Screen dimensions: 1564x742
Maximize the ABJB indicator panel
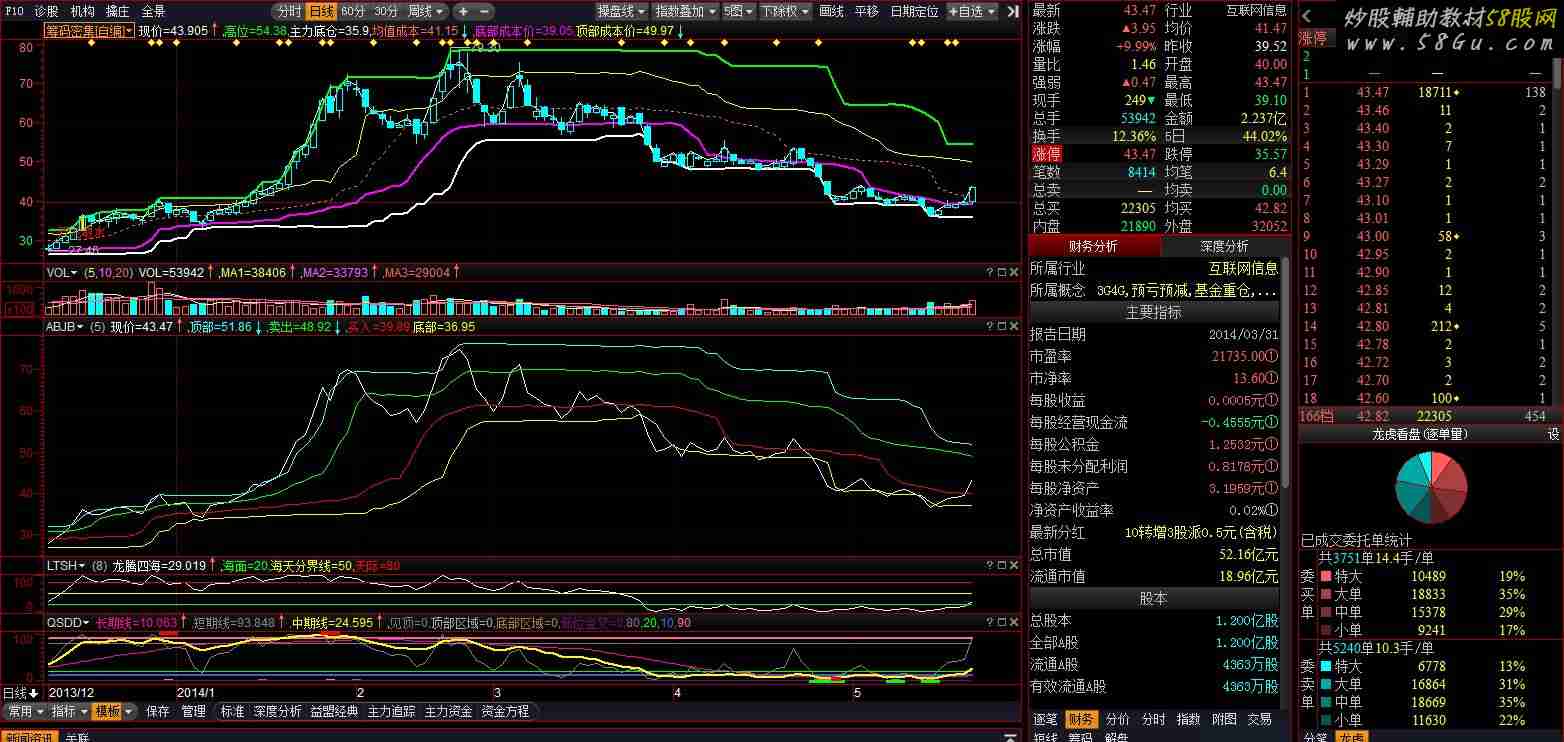[1002, 326]
